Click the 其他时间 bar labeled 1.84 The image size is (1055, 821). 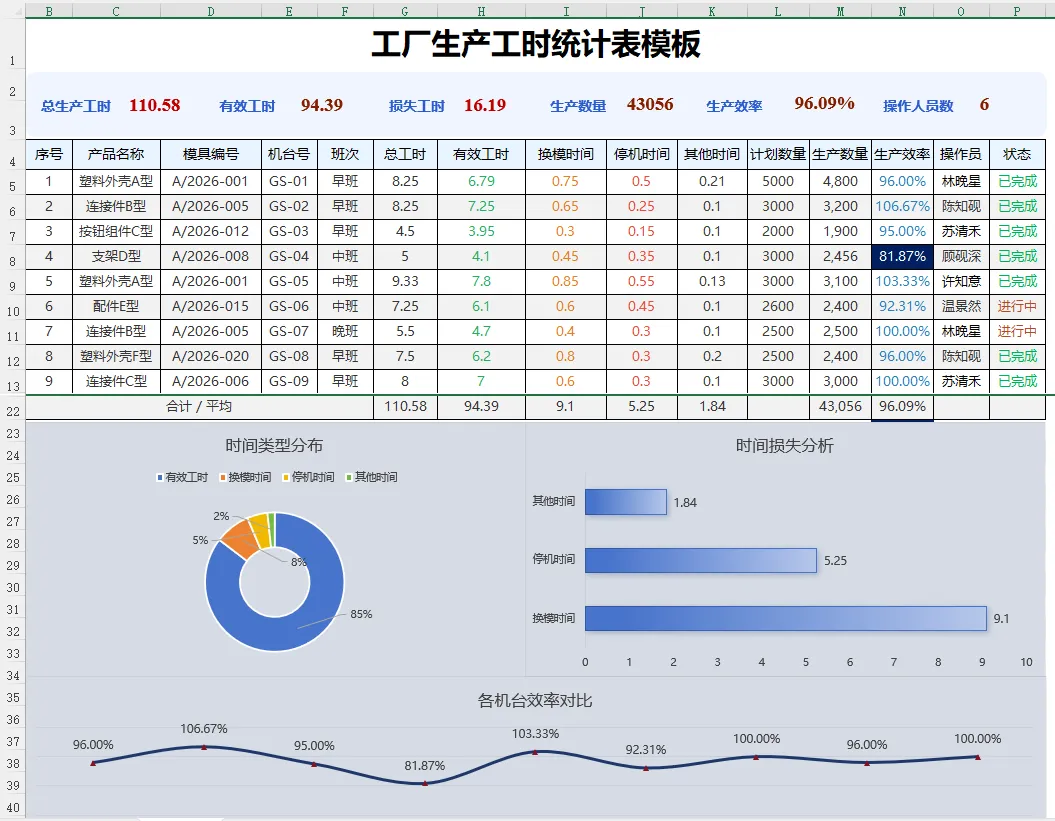pyautogui.click(x=626, y=502)
